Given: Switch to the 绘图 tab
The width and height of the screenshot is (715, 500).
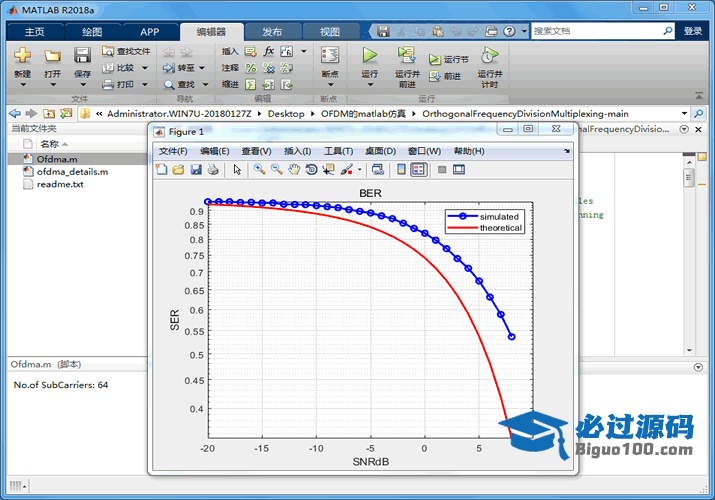Looking at the screenshot, I should pyautogui.click(x=92, y=31).
